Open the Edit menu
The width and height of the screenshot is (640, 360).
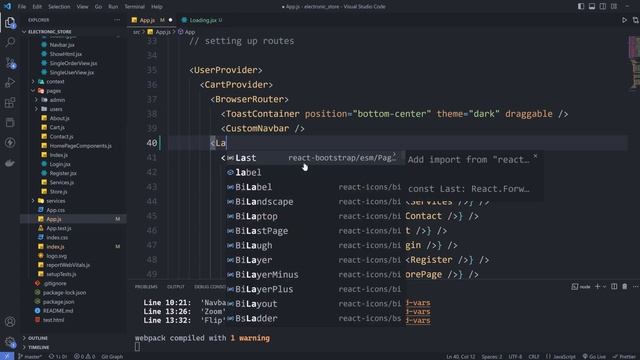point(37,7)
